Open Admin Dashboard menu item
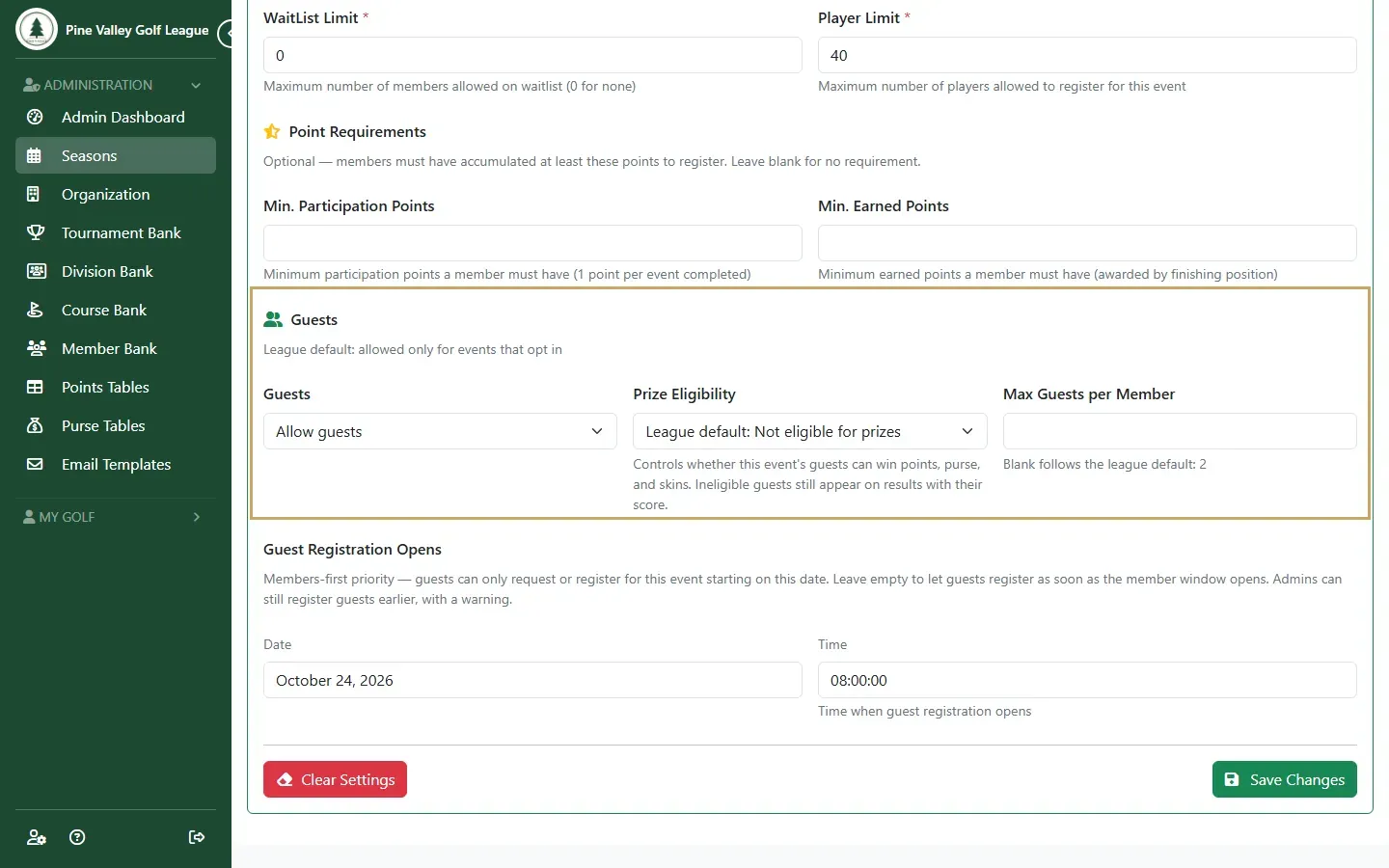Viewport: 1389px width, 868px height. (116, 117)
